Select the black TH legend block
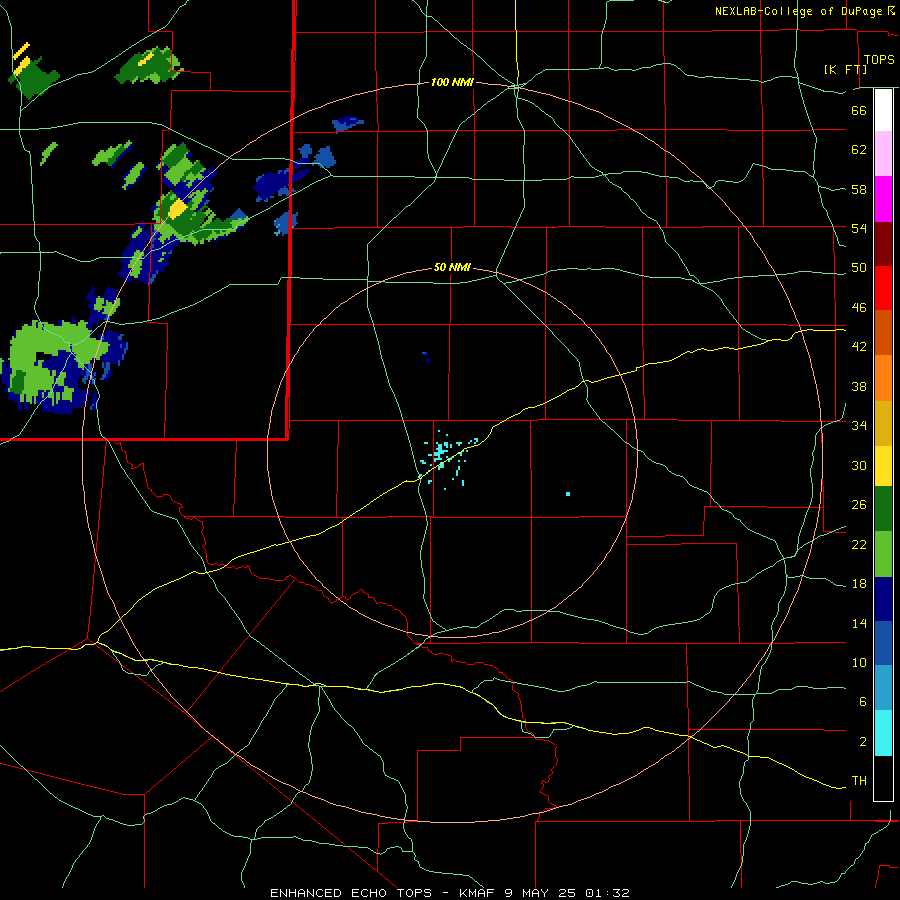The width and height of the screenshot is (900, 900). [x=883, y=778]
